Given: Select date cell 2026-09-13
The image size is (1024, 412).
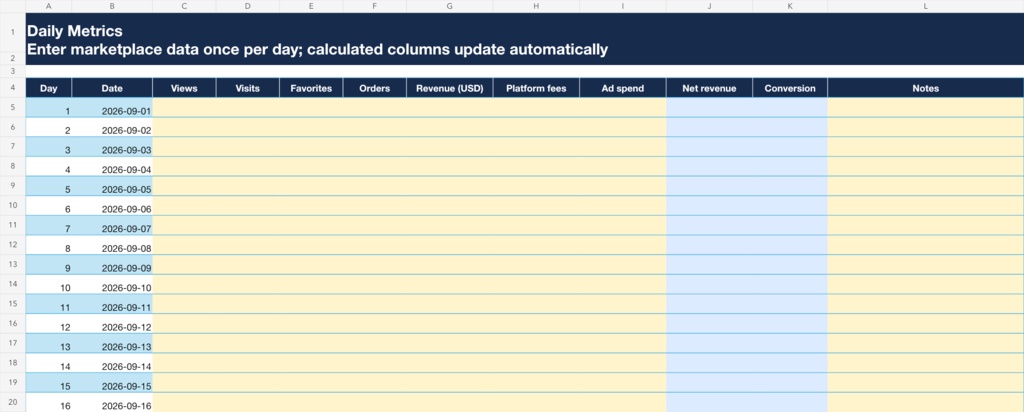Looking at the screenshot, I should click(112, 343).
